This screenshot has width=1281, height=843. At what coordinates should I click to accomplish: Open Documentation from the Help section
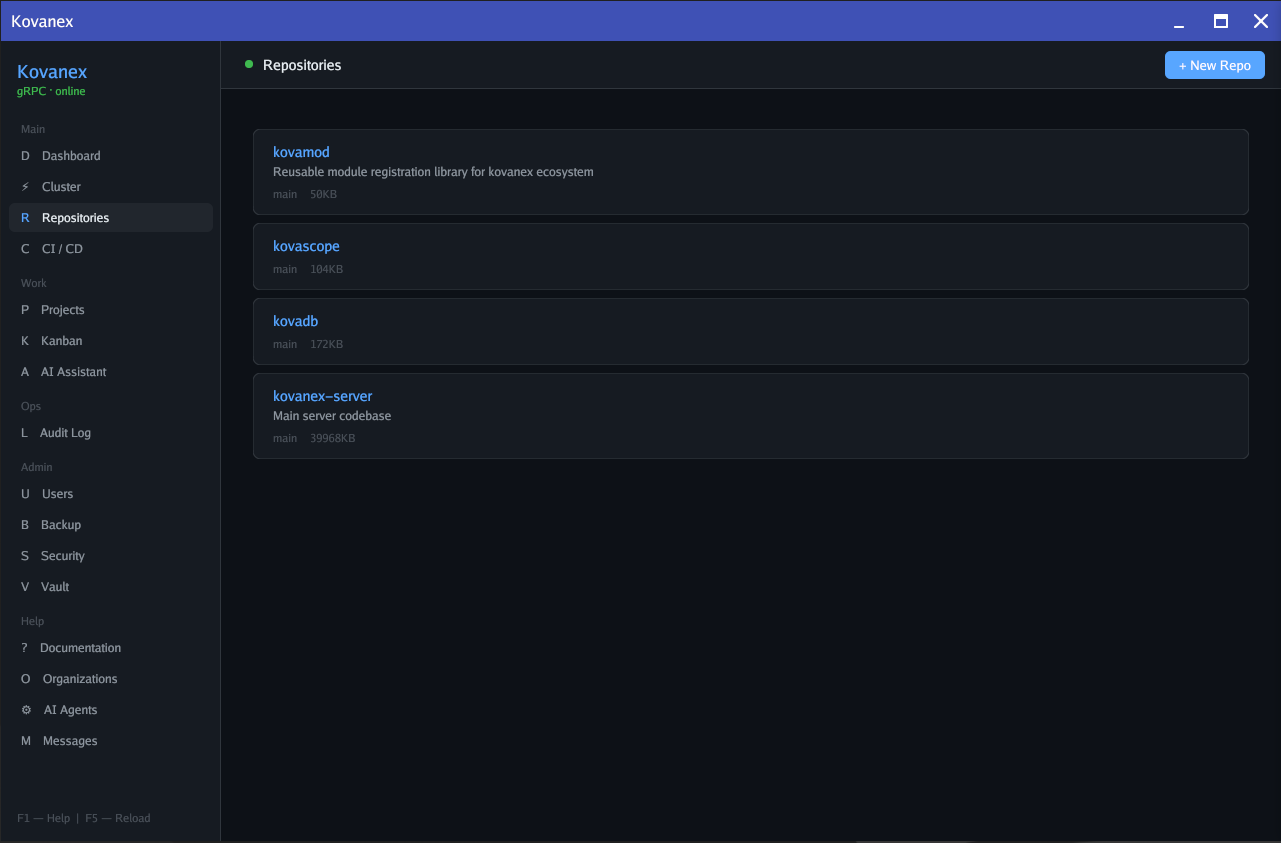click(24, 647)
